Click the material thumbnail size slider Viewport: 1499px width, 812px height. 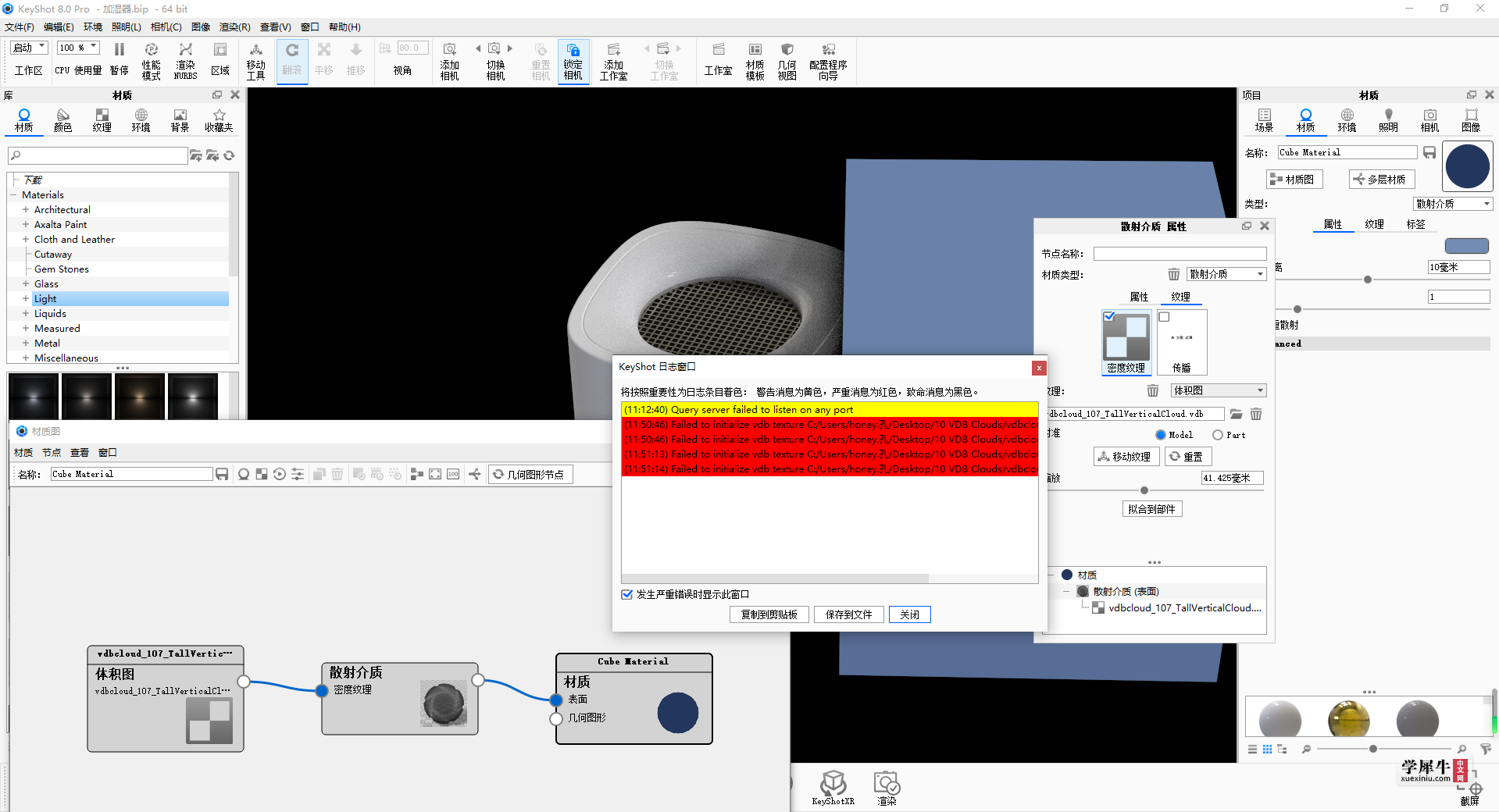(1372, 749)
